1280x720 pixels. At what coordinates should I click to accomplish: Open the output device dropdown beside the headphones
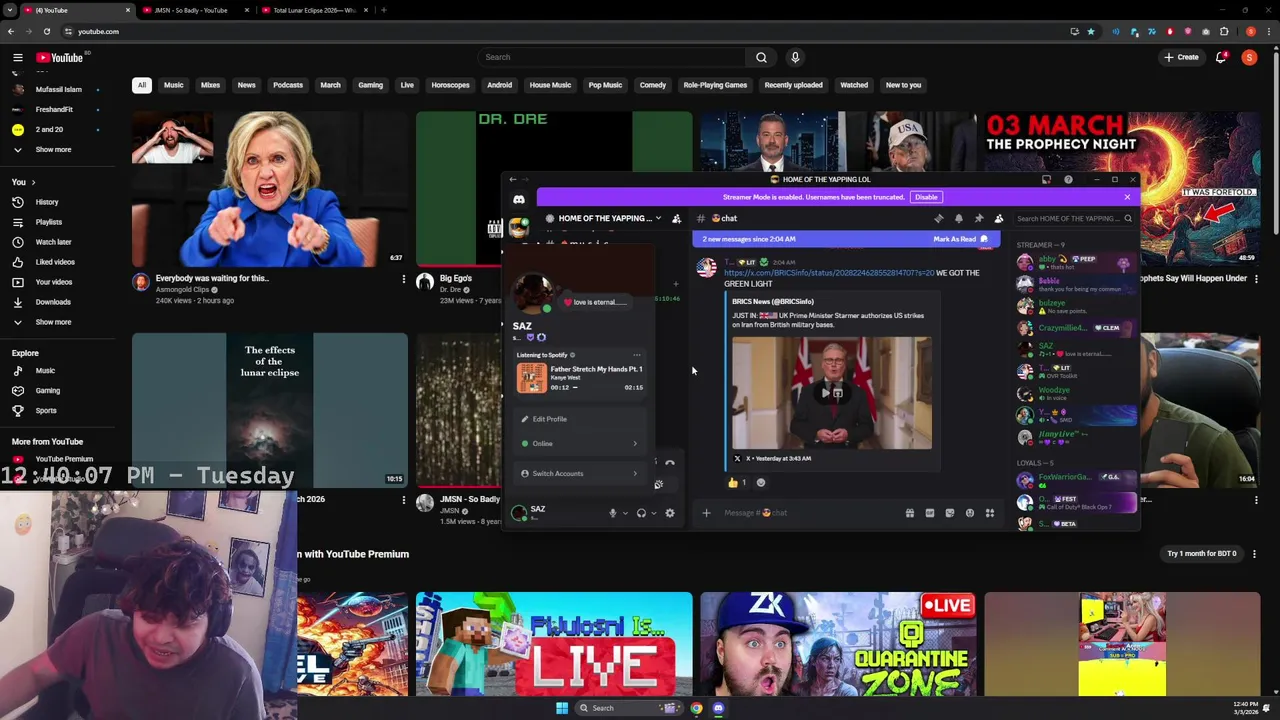654,513
